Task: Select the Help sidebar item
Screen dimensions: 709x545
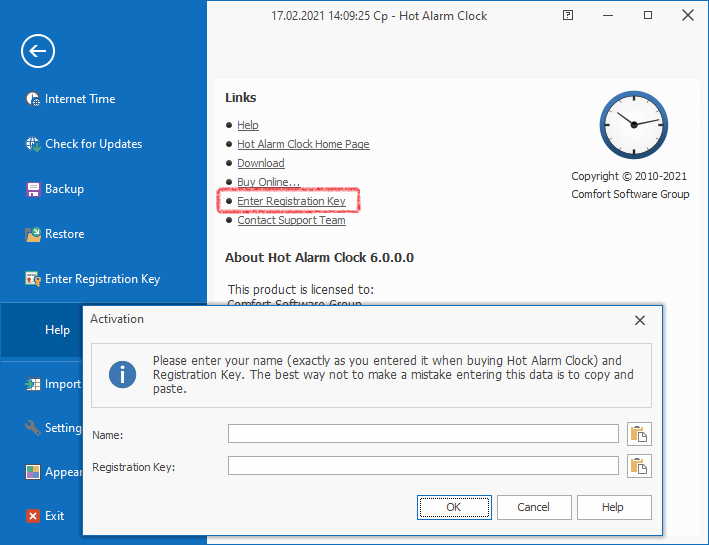Action: point(42,330)
